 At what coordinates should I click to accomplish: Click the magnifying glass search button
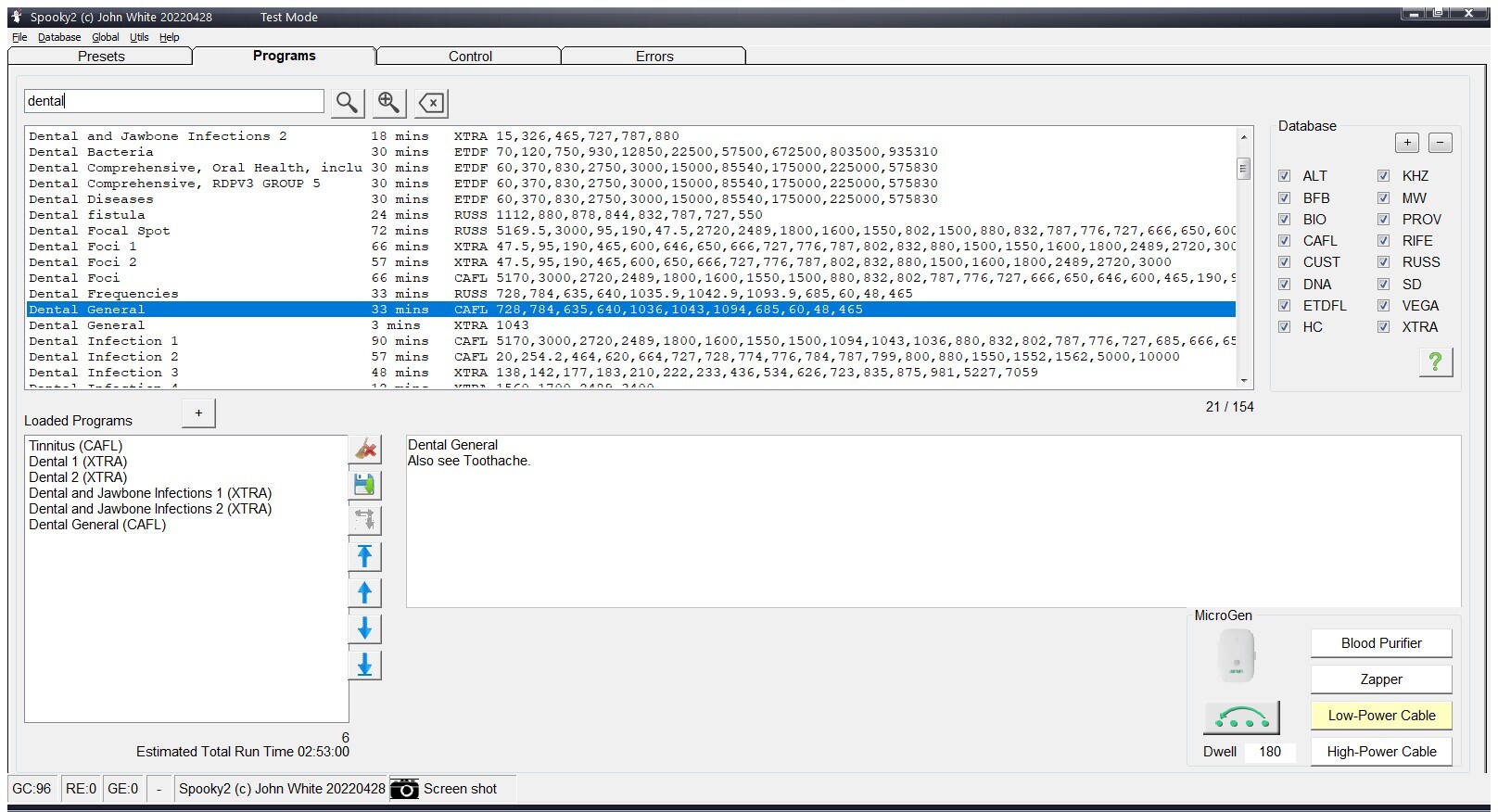[347, 102]
